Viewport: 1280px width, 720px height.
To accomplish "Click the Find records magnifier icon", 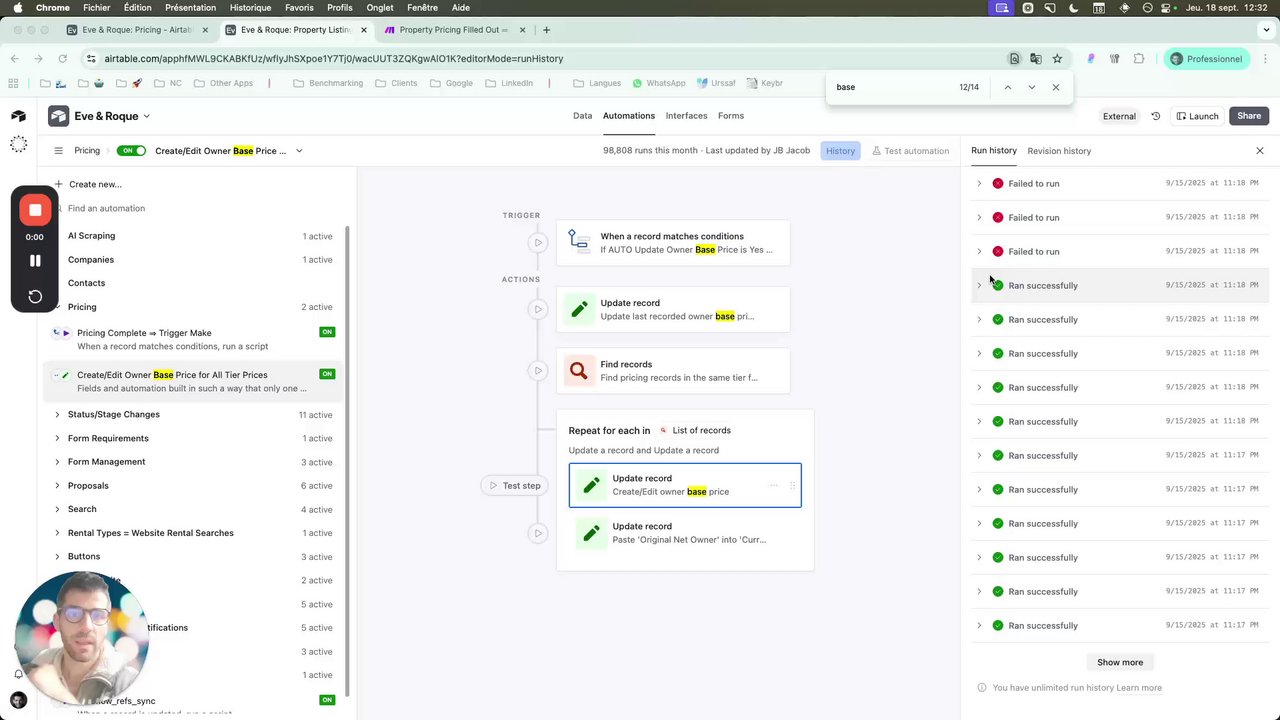I will click(x=579, y=371).
